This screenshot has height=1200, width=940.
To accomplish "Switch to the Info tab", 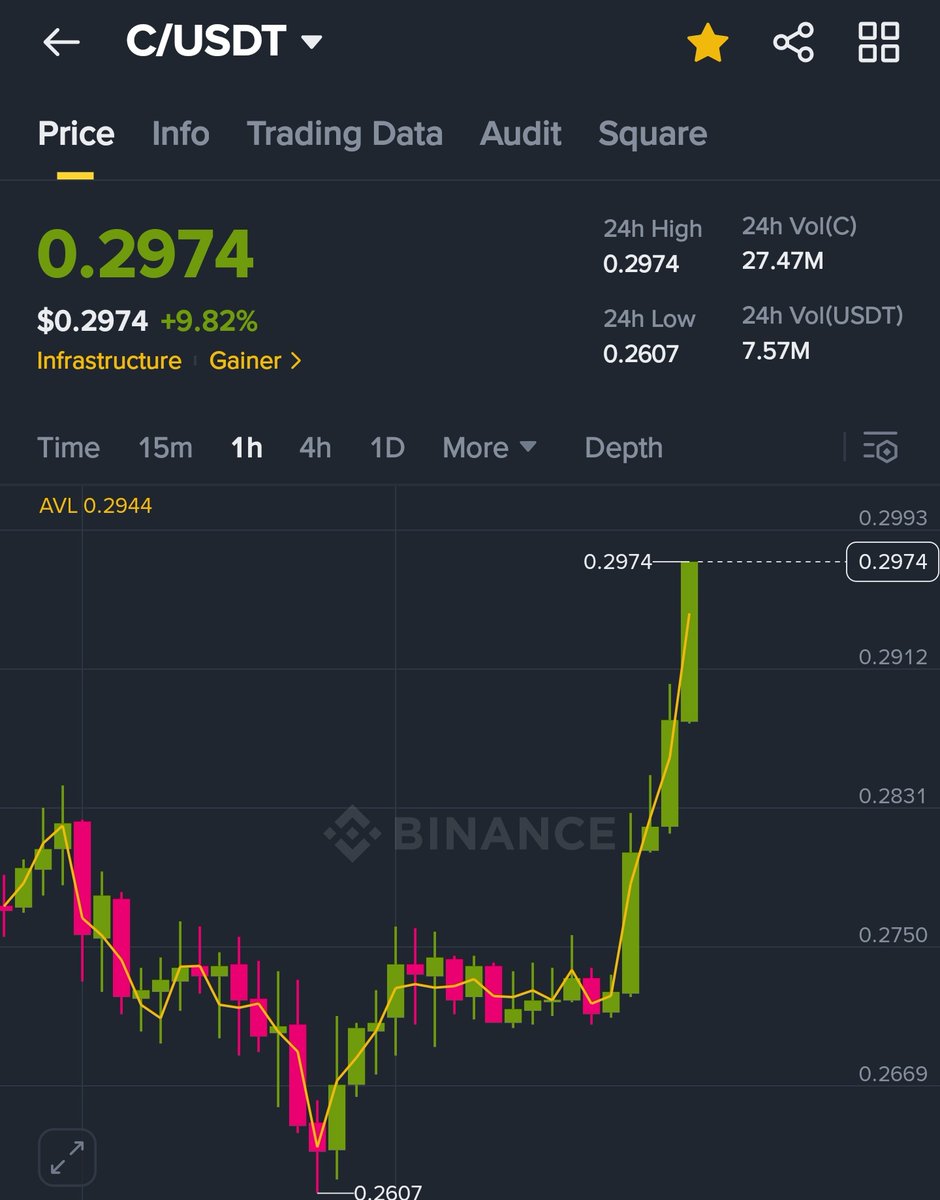I will click(180, 133).
